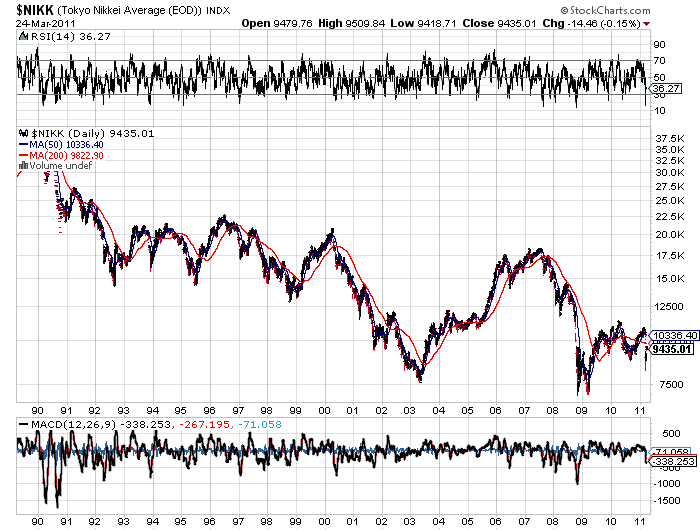This screenshot has width=700, height=530.
Task: Click year 98 on MACD panel axis
Action: click(267, 522)
